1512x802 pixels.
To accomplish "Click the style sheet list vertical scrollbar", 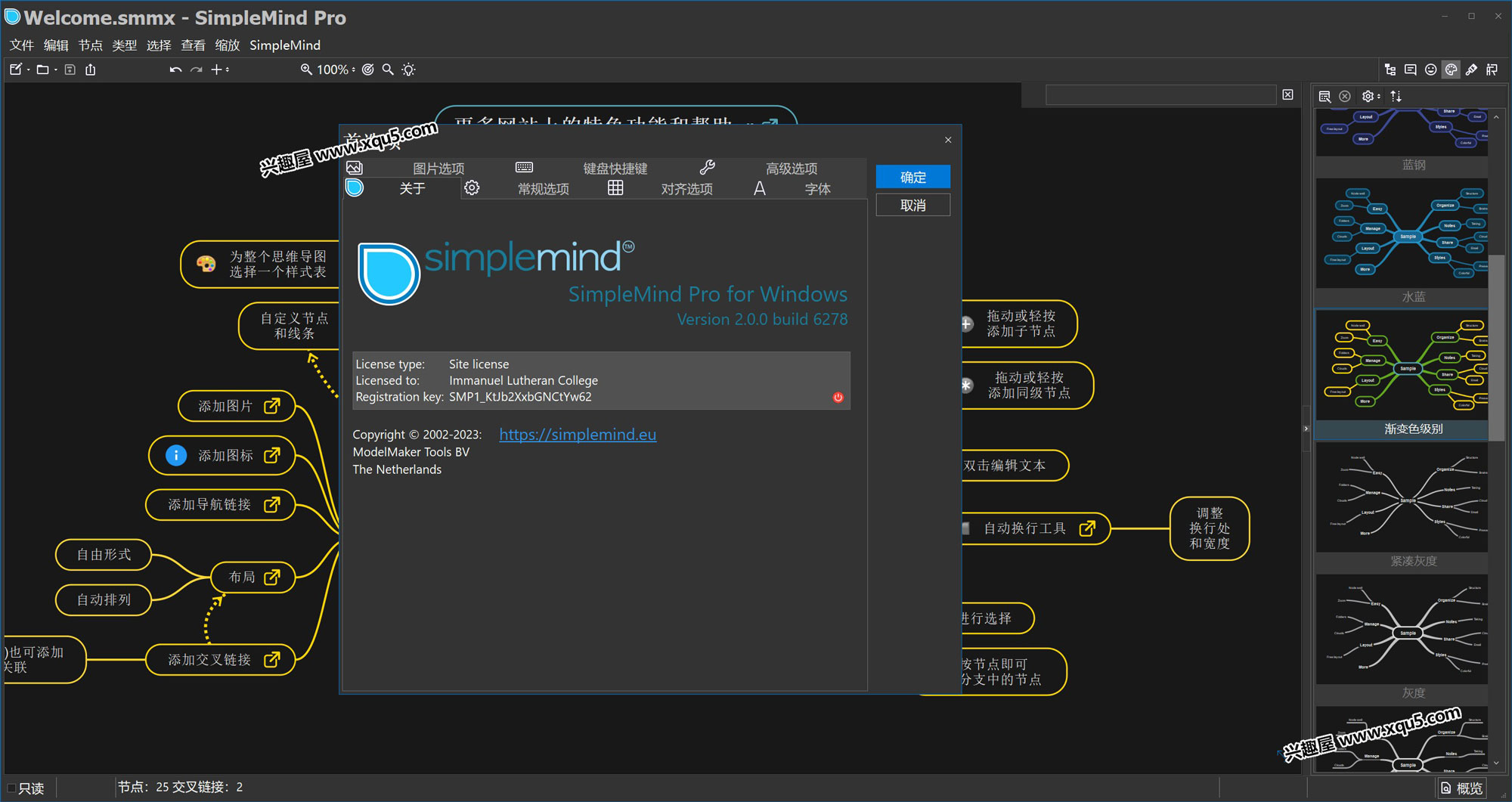I will 1496,348.
